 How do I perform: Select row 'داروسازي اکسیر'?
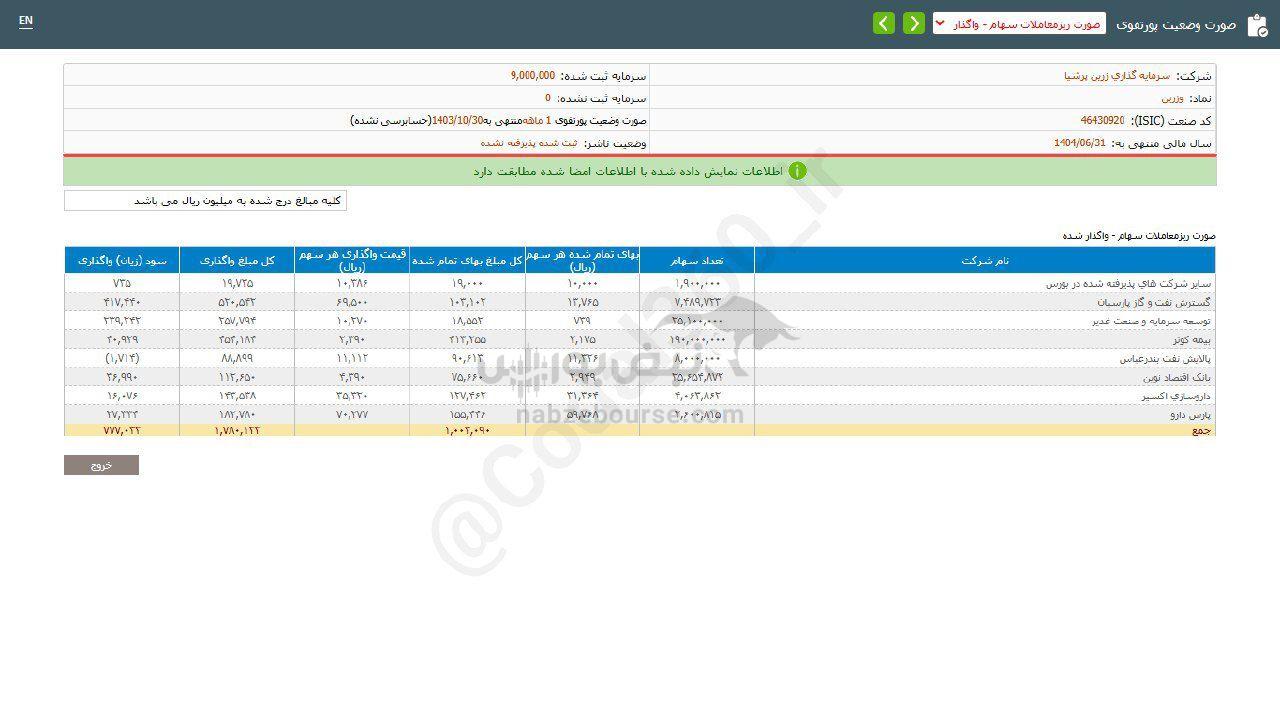(x=640, y=396)
